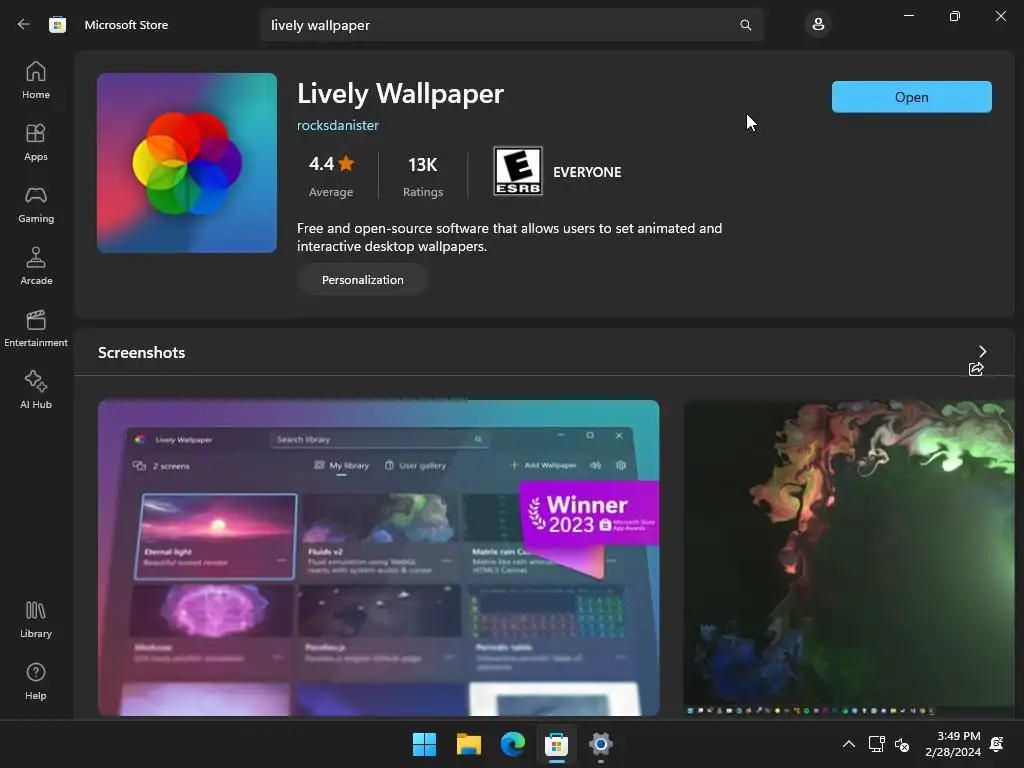Open Home in the sidebar
This screenshot has width=1024, height=768.
[x=36, y=80]
